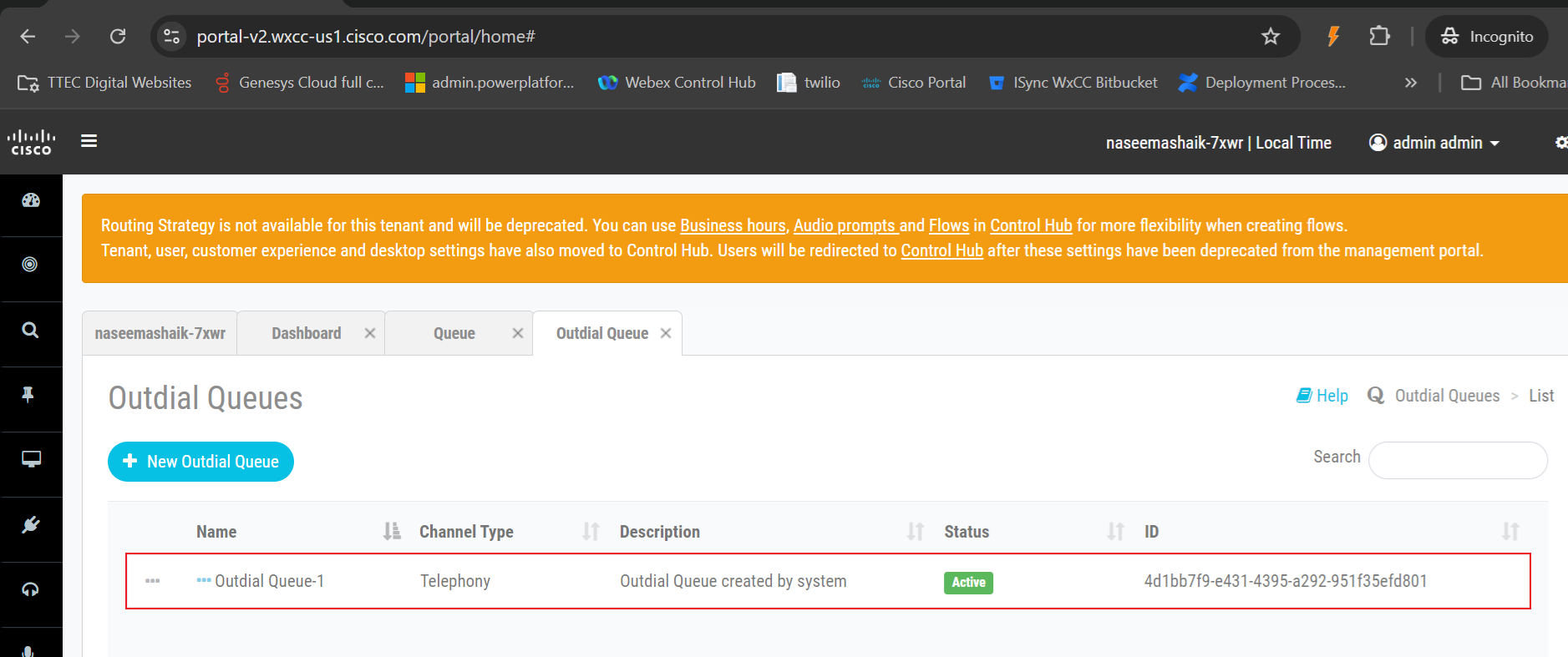Screen dimensions: 1568x657
Task: Switch to naseemashaik-7xwr tab
Action: tap(160, 333)
